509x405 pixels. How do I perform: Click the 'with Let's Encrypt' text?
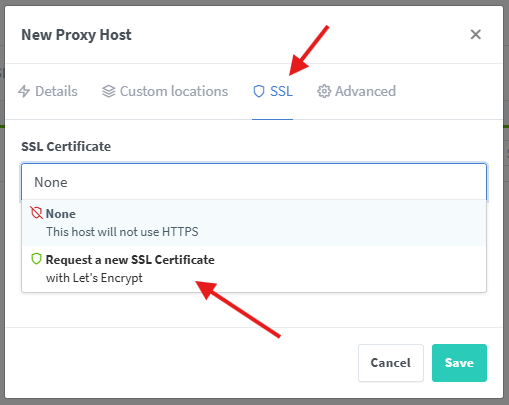pyautogui.click(x=94, y=278)
